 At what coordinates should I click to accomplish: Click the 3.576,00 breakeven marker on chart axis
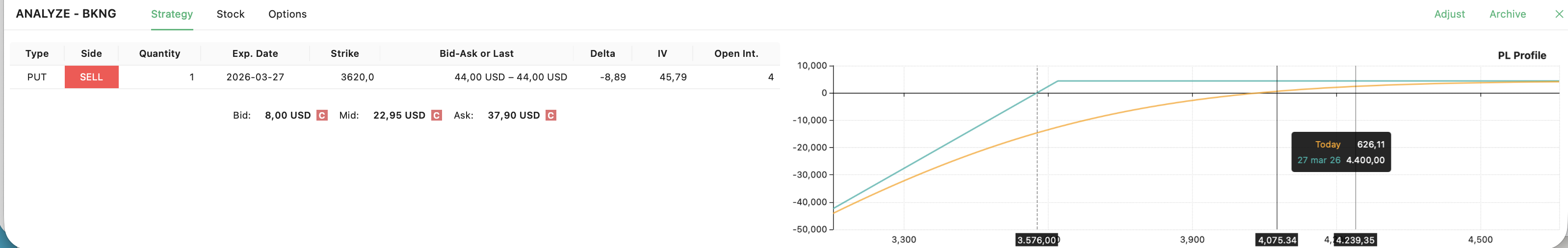pyautogui.click(x=1037, y=240)
